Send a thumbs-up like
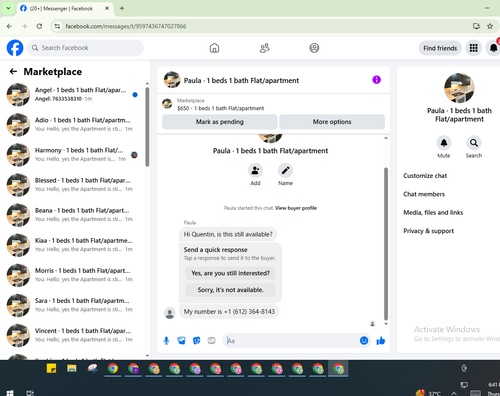The height and width of the screenshot is (396, 500). pos(381,341)
